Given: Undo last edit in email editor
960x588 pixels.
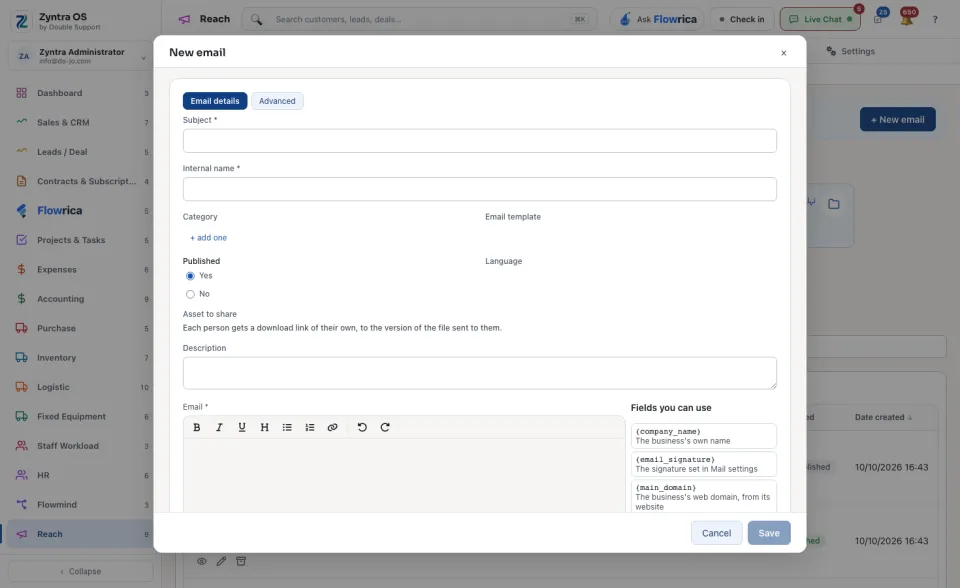Looking at the screenshot, I should click(362, 428).
